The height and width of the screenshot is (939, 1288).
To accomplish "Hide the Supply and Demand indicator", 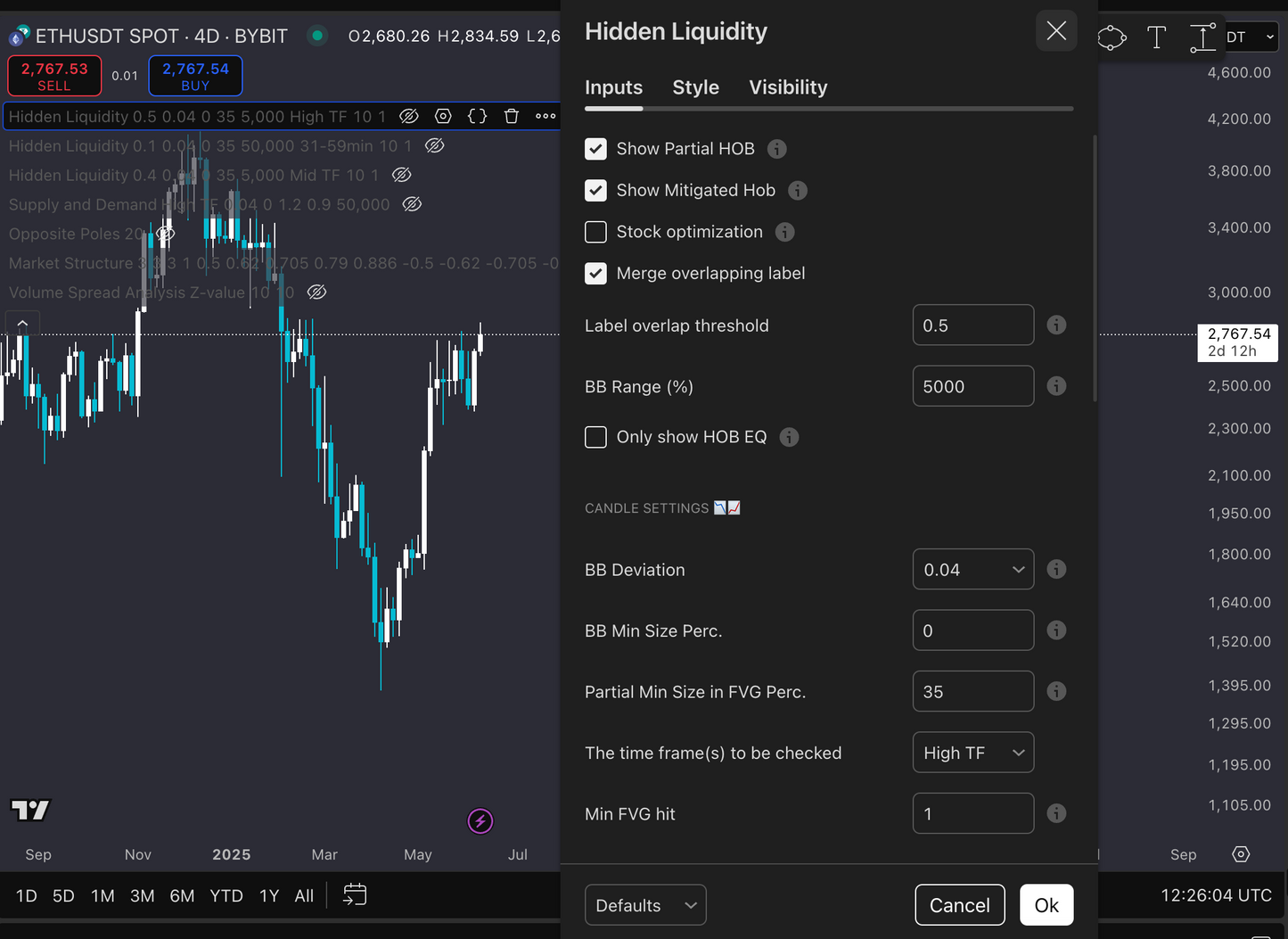I will [x=412, y=203].
